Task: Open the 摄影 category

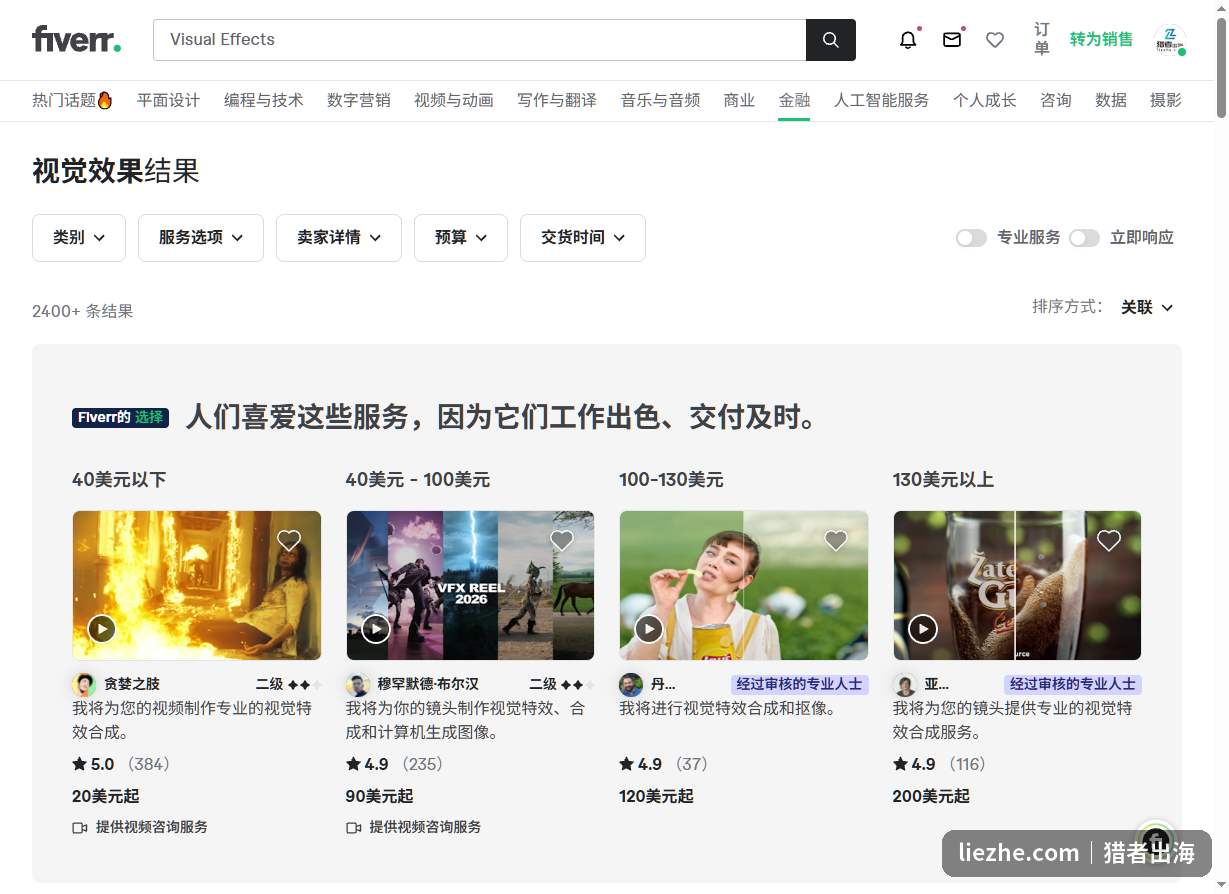Action: (x=1166, y=100)
